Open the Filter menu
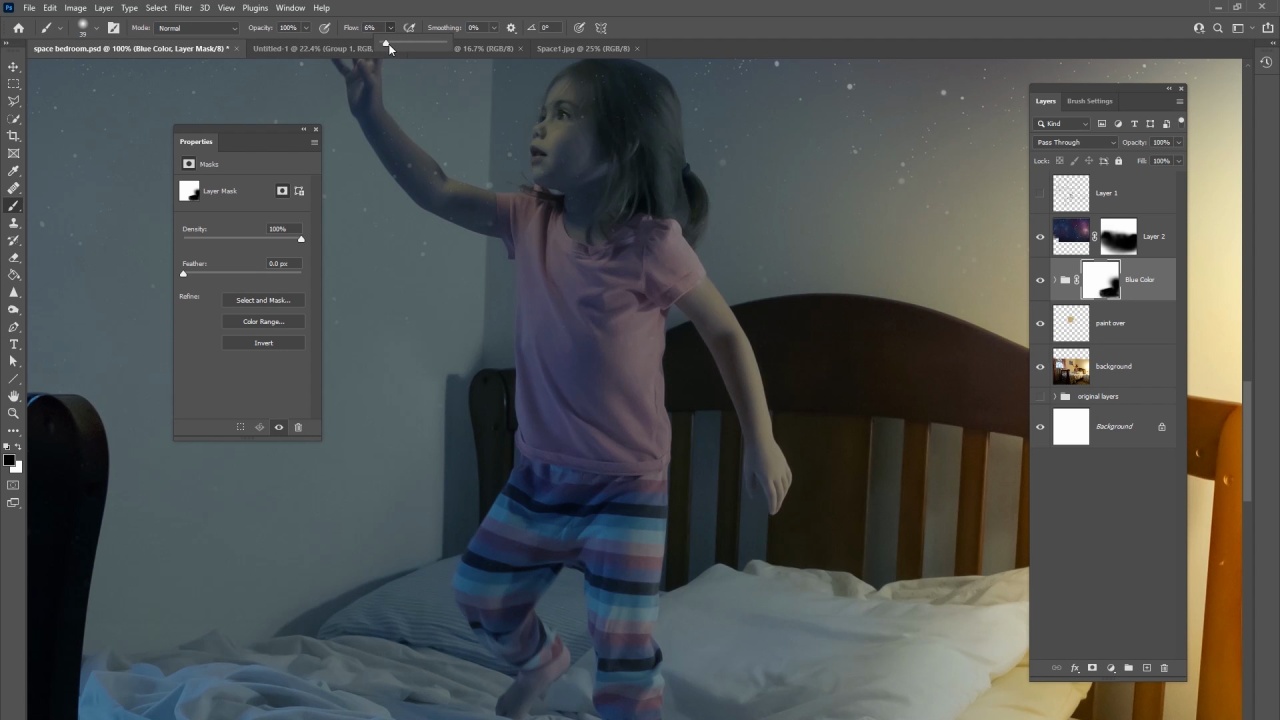Screen dimensions: 1280x720 pyautogui.click(x=183, y=8)
